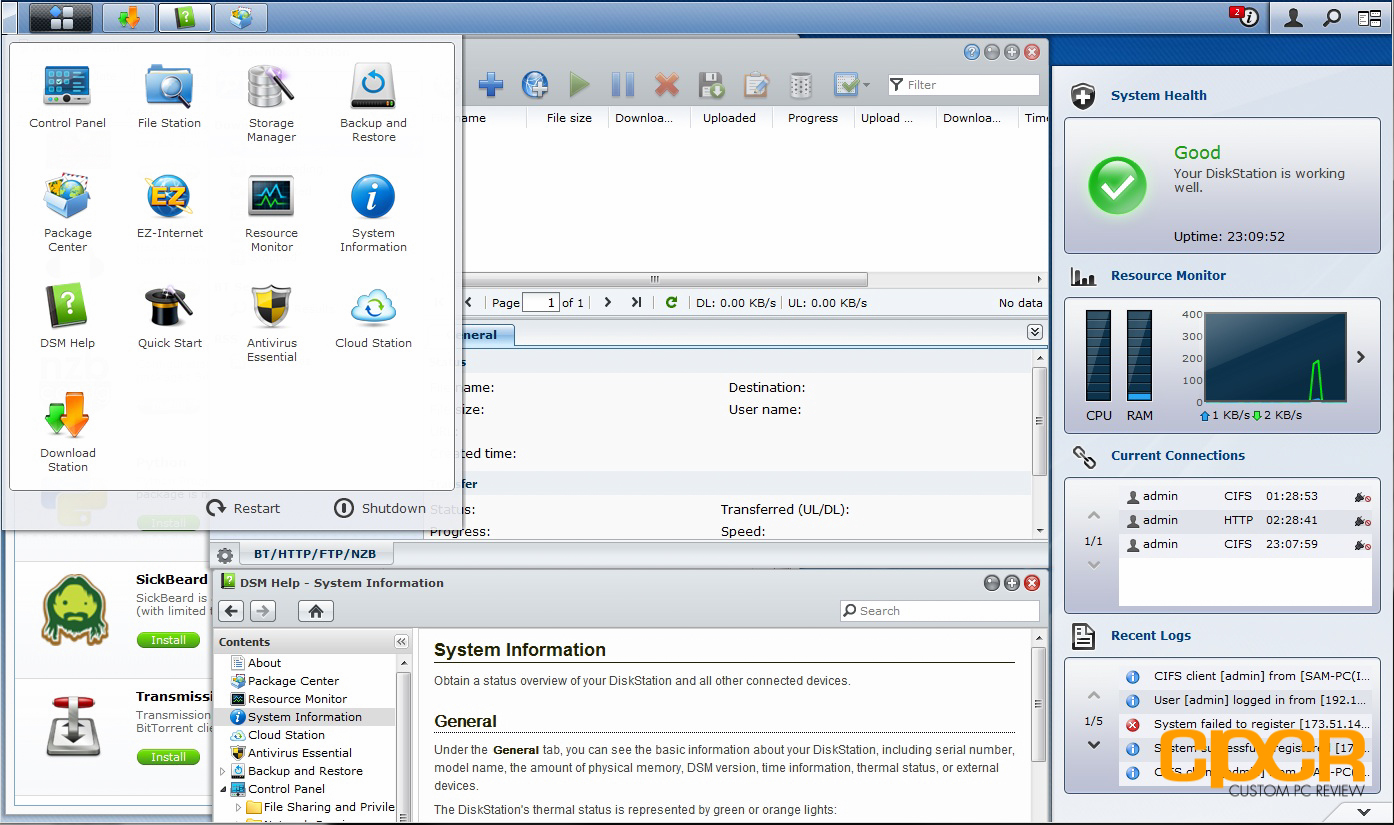Resume task with green play button

tap(579, 85)
